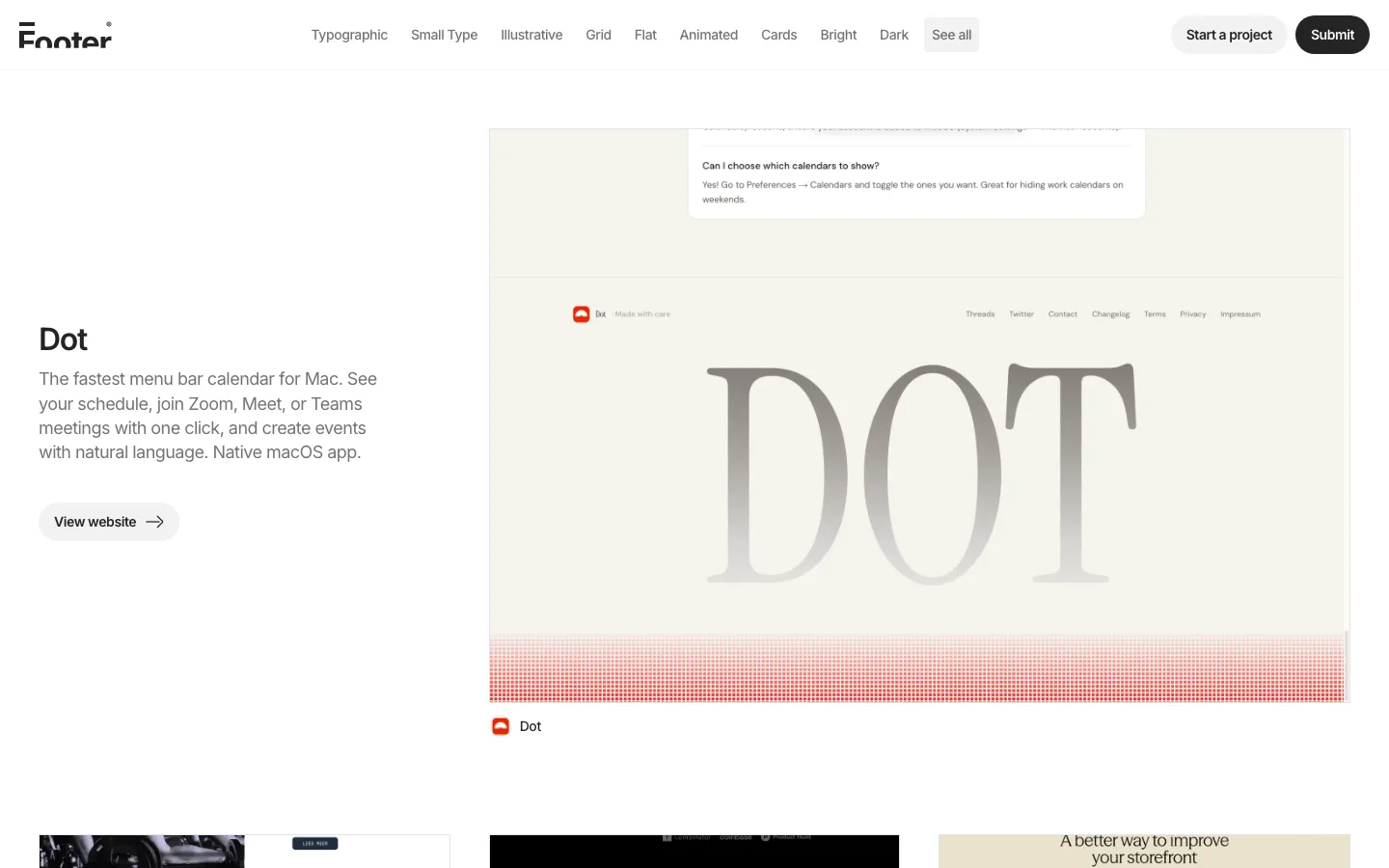This screenshot has width=1389, height=868.
Task: Click the Dot heading title
Action: (x=63, y=339)
